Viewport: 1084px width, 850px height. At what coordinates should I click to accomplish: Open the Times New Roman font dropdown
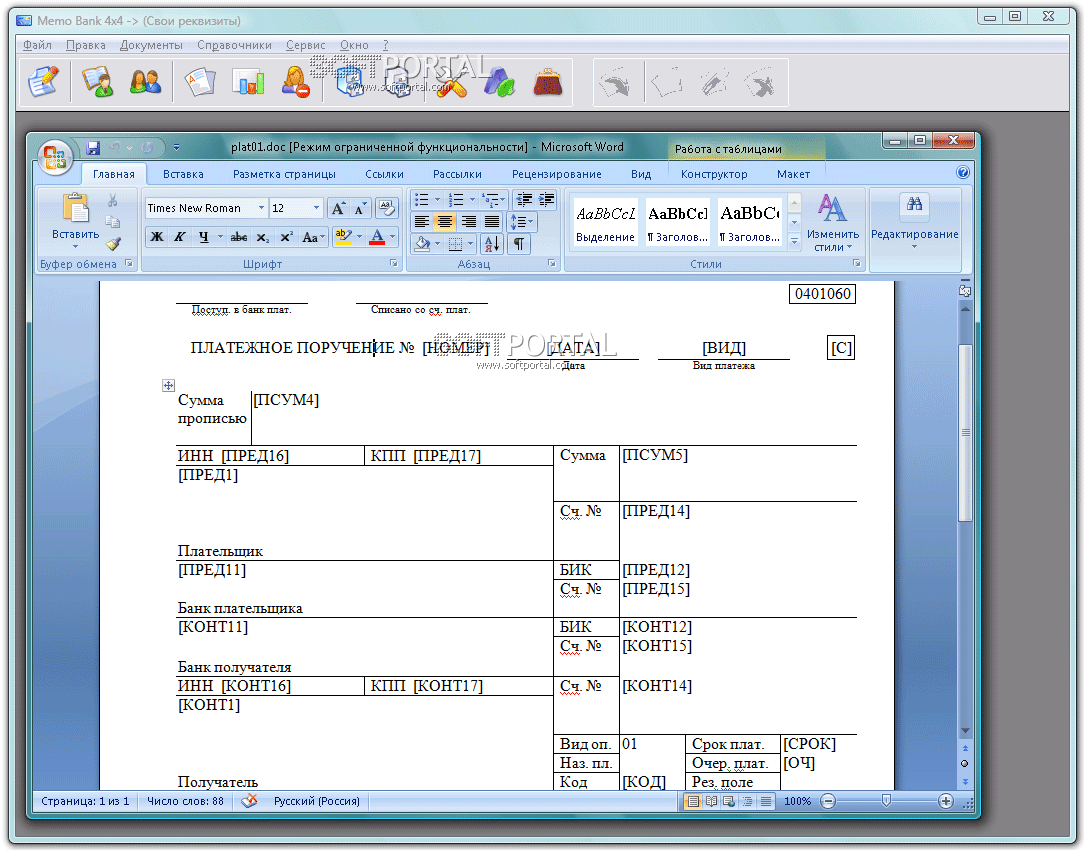(x=261, y=208)
